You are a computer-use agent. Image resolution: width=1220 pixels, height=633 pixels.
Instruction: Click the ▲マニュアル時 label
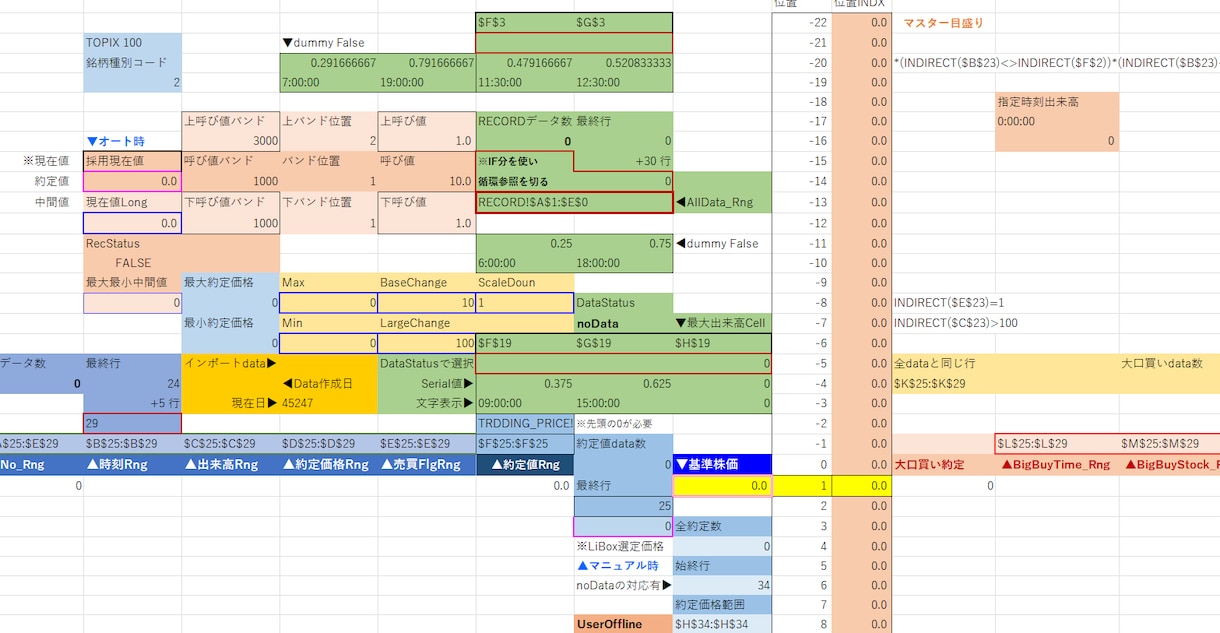[x=623, y=566]
